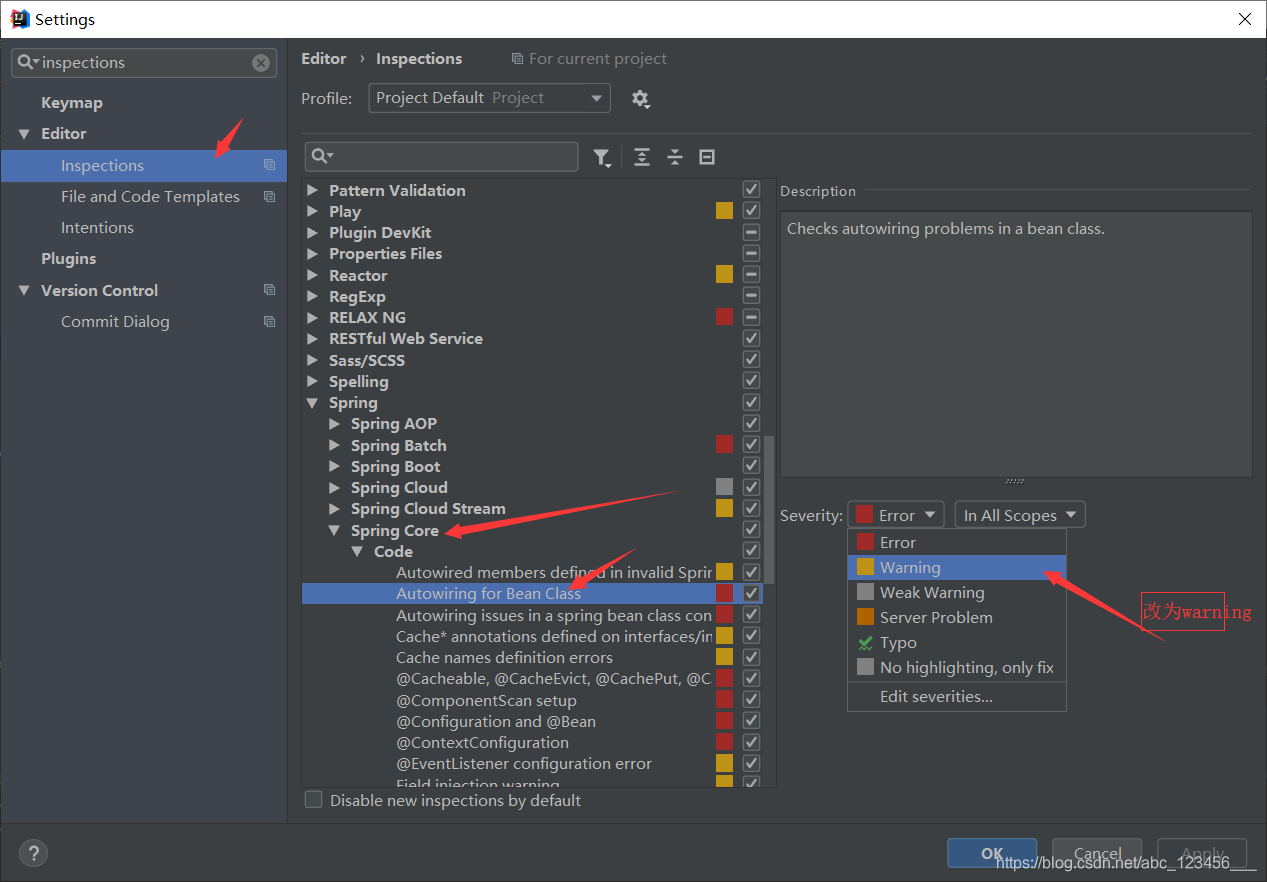Toggle Spring Cloud Stream checkbox
The height and width of the screenshot is (882, 1267).
click(751, 508)
